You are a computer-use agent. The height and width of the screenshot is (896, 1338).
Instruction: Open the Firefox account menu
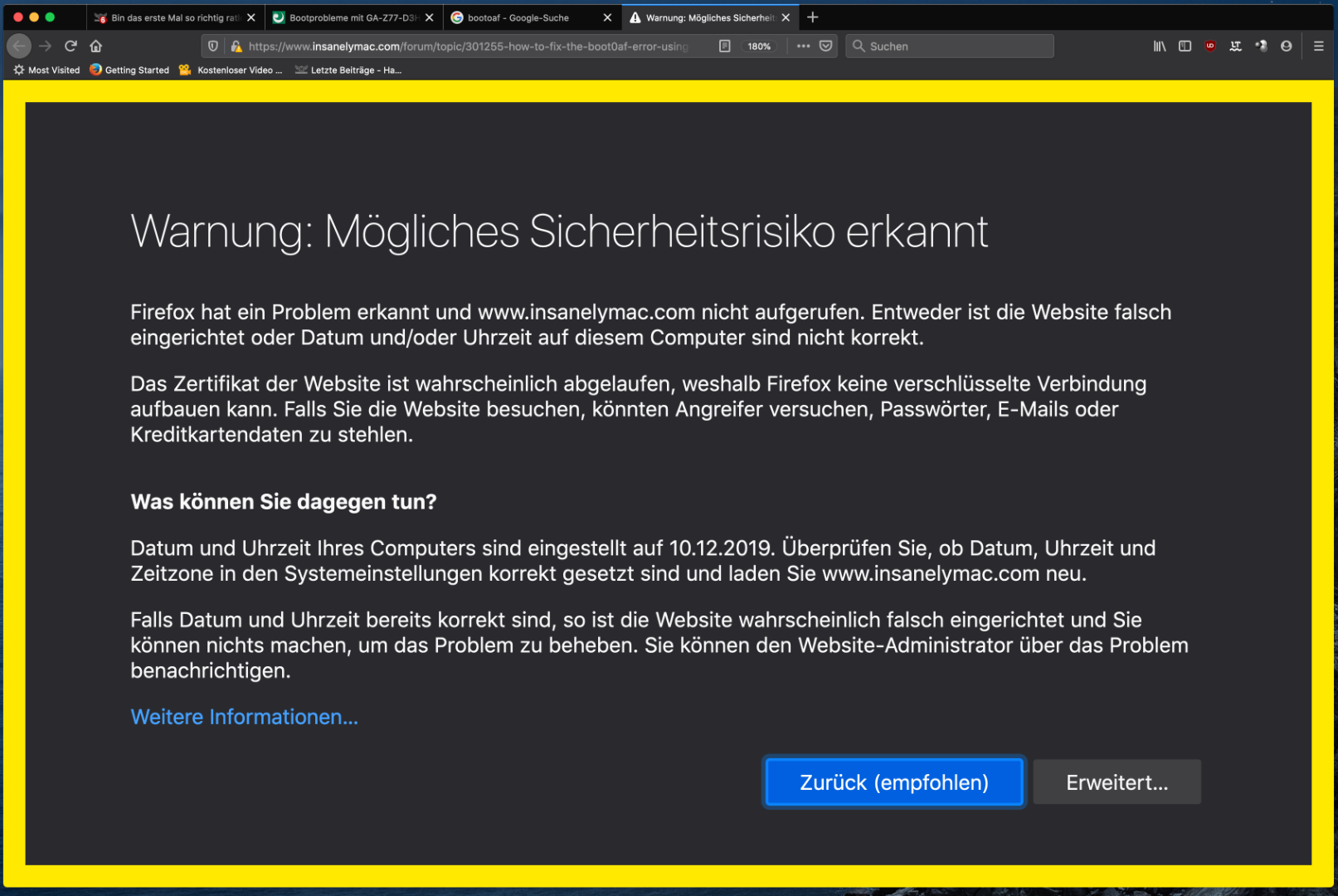click(x=1287, y=46)
